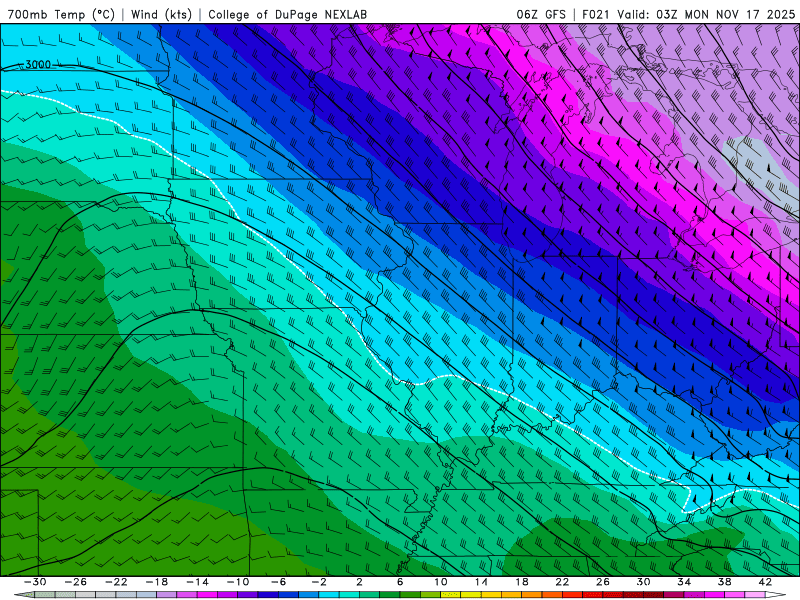
Task: Select the "30" color scale label
Action: 643,582
